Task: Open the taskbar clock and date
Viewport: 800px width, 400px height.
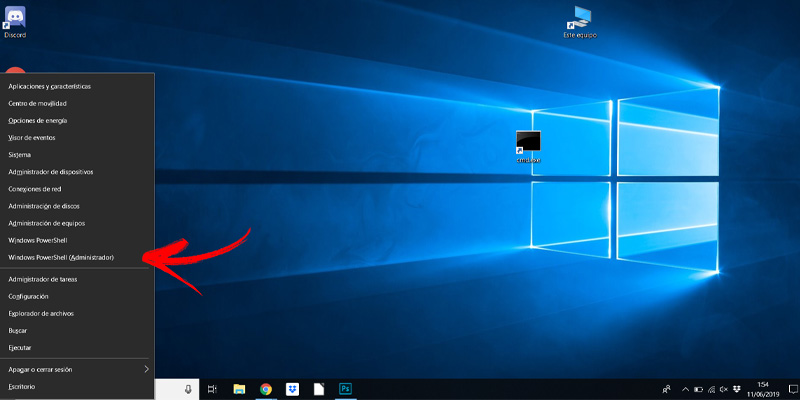Action: point(763,389)
